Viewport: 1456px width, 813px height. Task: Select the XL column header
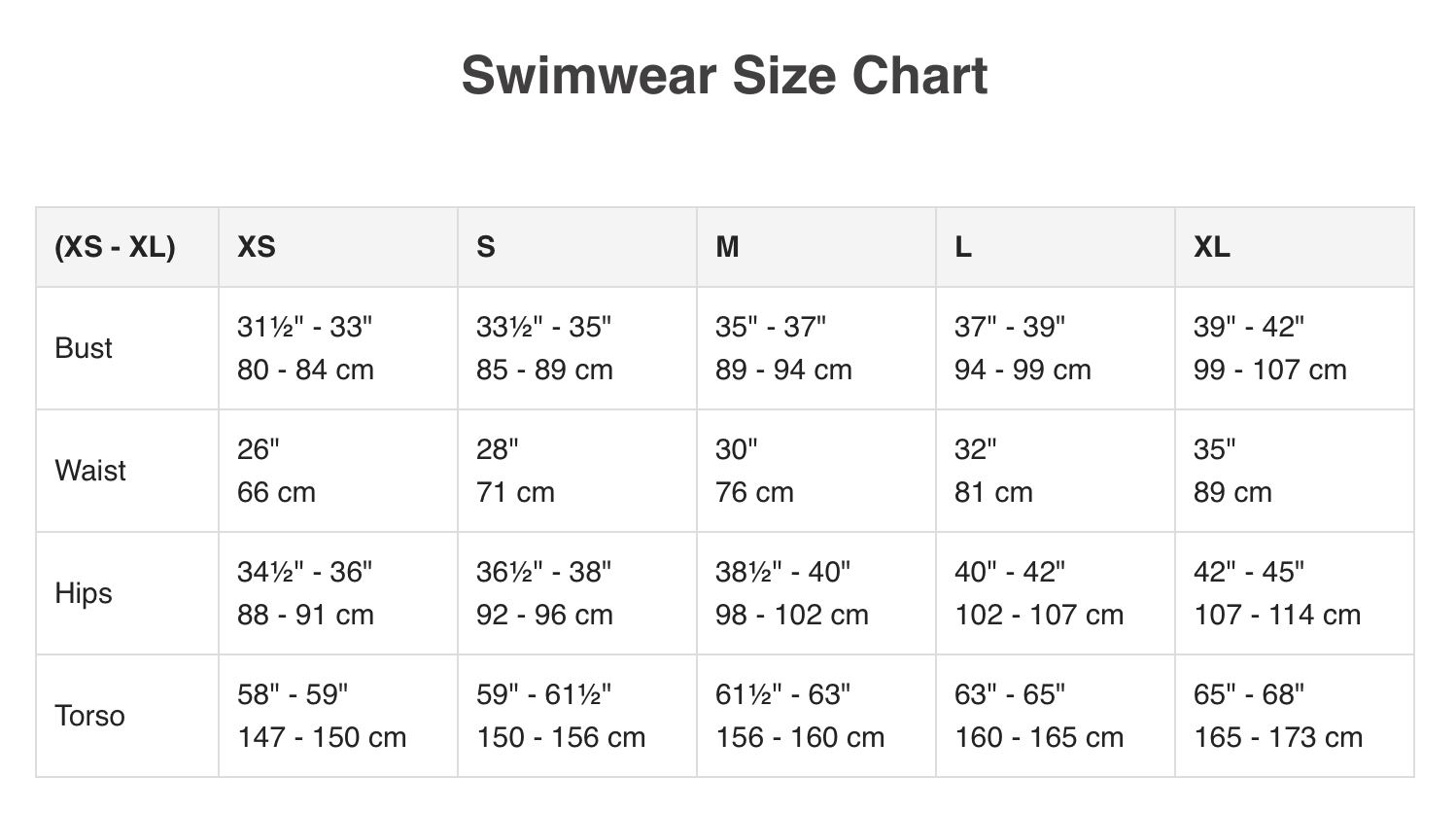[1211, 247]
